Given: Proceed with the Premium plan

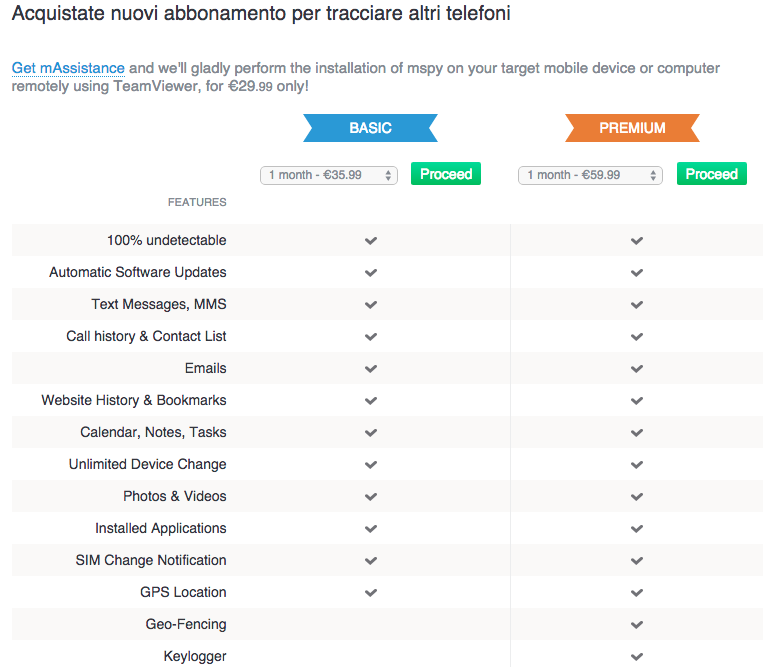Looking at the screenshot, I should pyautogui.click(x=712, y=174).
